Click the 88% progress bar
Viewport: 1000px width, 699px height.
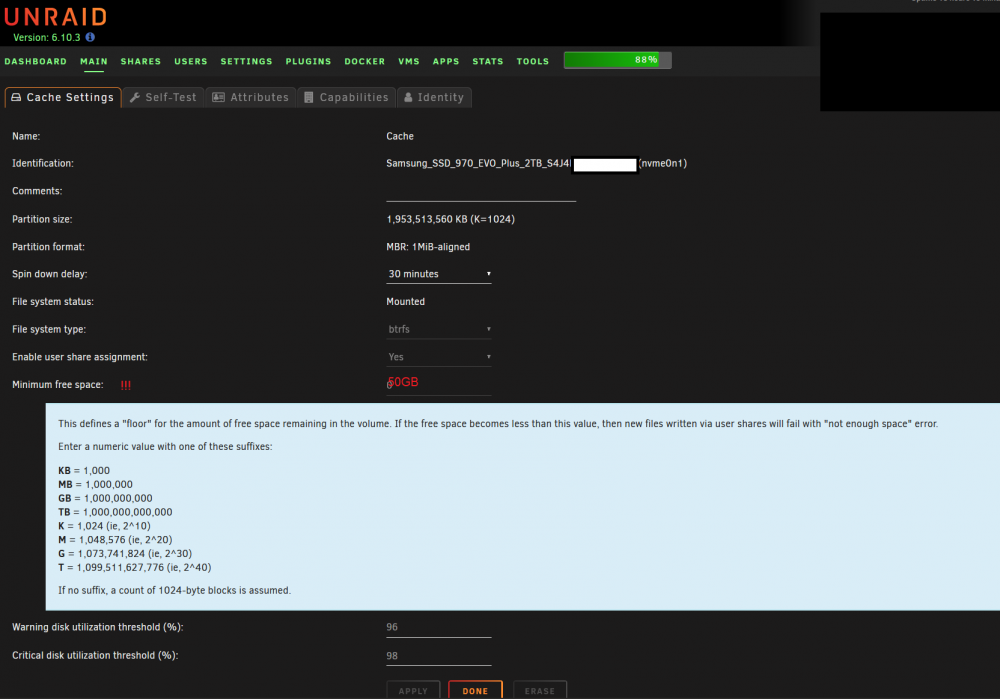(617, 60)
